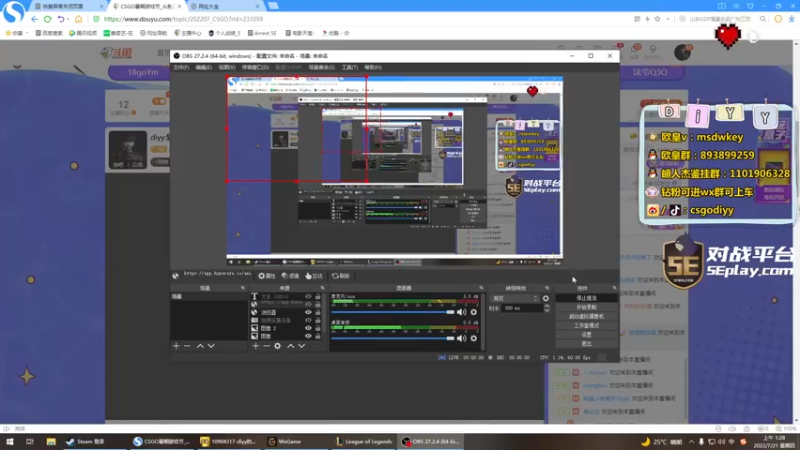The height and width of the screenshot is (450, 800).
Task: Open the Sogou browser logo menu
Action: 13,11
